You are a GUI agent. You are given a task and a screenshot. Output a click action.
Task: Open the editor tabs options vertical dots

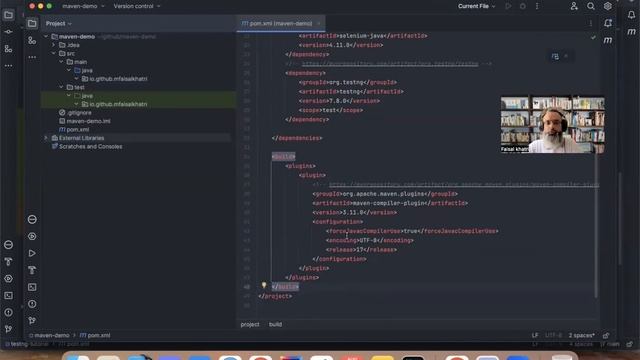[x=591, y=23]
